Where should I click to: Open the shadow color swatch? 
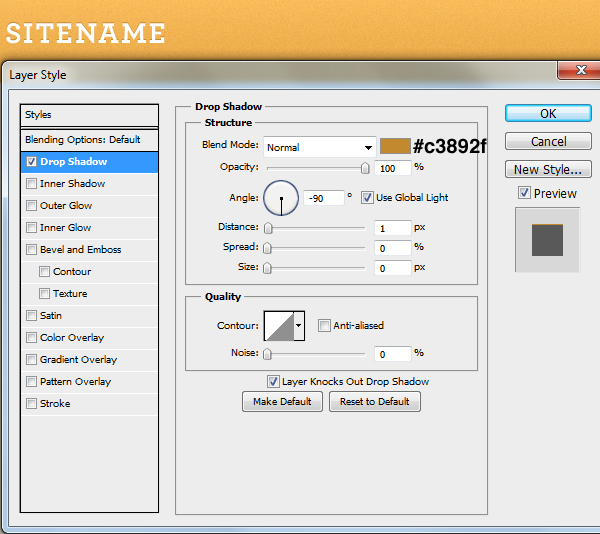395,147
